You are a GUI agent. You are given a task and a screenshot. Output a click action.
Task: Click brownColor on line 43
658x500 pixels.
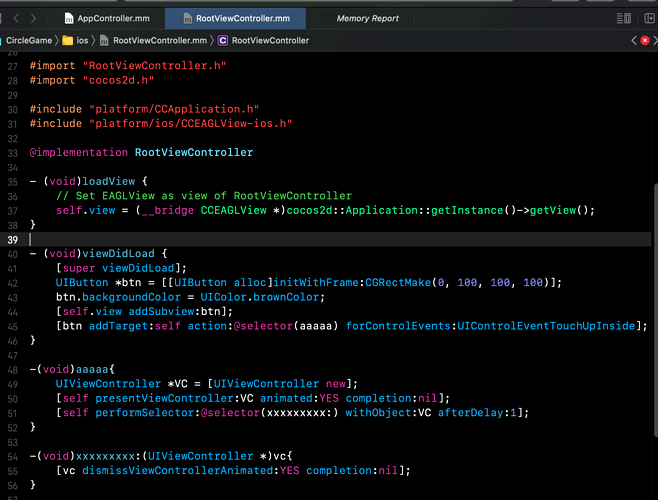[x=286, y=297]
